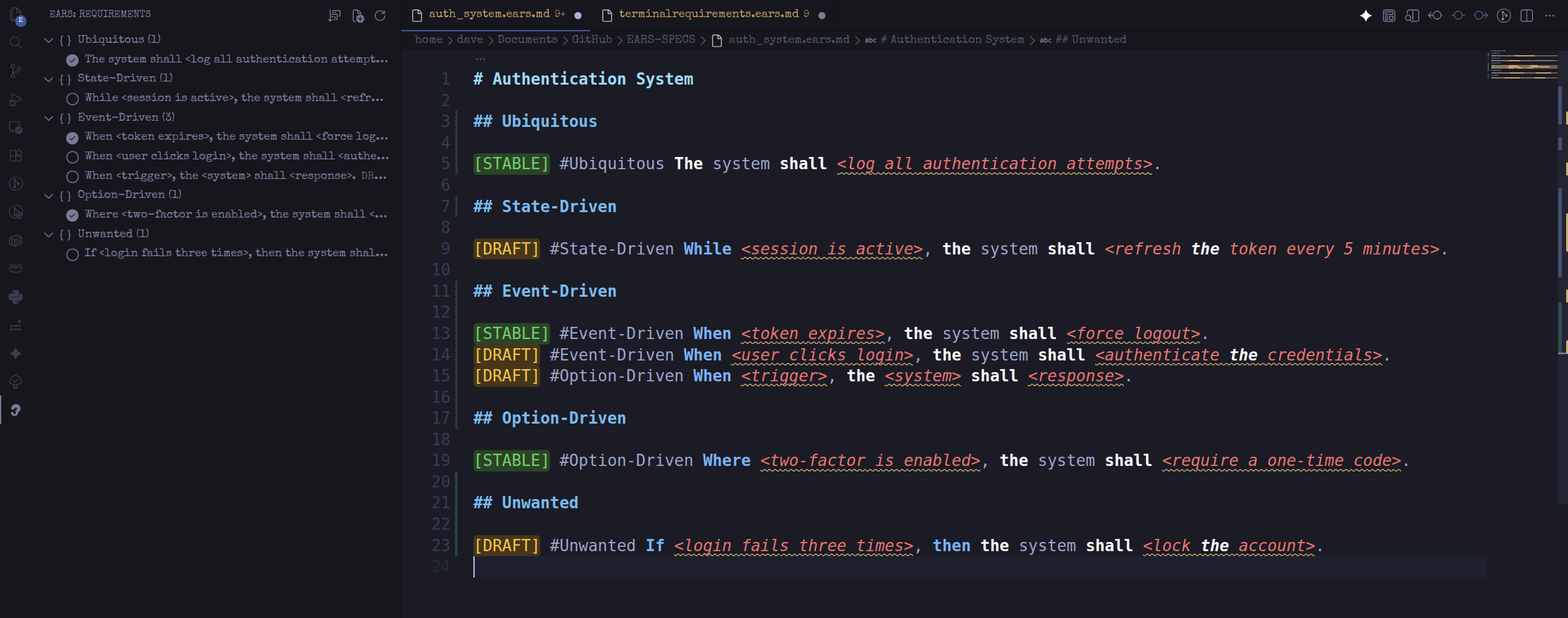Open the sparkle list icon in activity bar

coord(16,326)
